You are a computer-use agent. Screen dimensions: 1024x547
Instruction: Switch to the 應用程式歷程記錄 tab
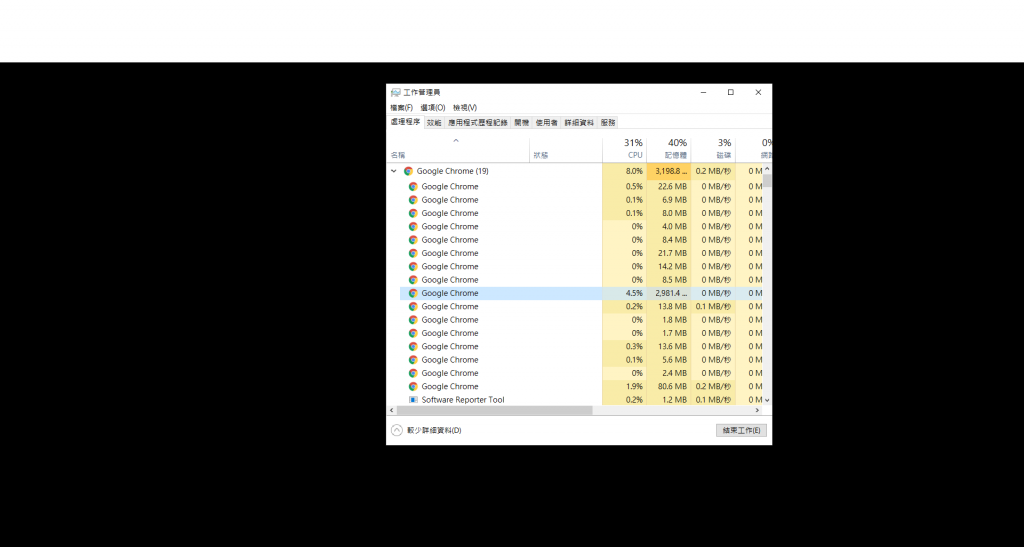click(477, 123)
